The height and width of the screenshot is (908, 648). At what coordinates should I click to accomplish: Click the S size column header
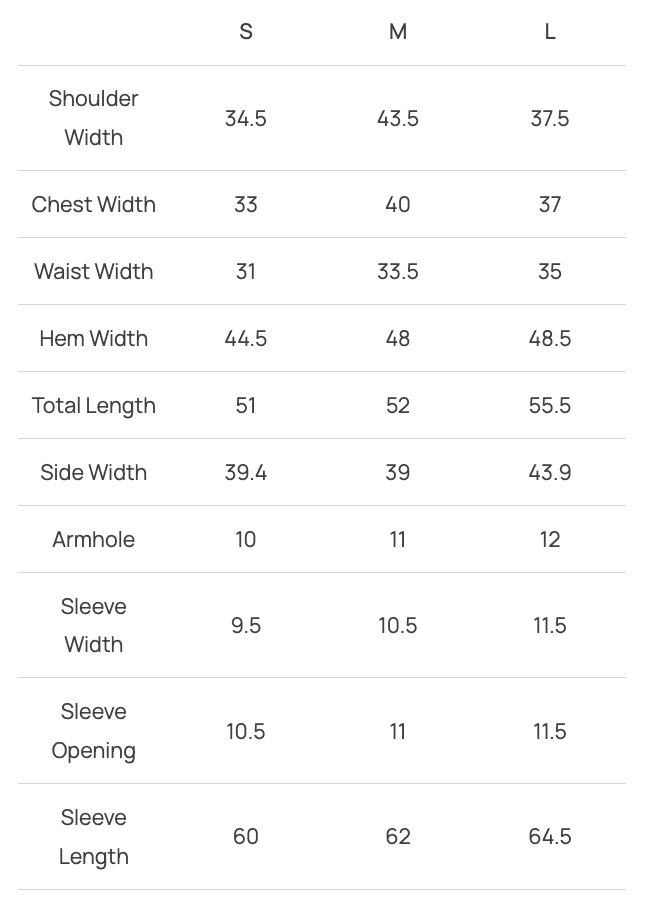pos(246,32)
